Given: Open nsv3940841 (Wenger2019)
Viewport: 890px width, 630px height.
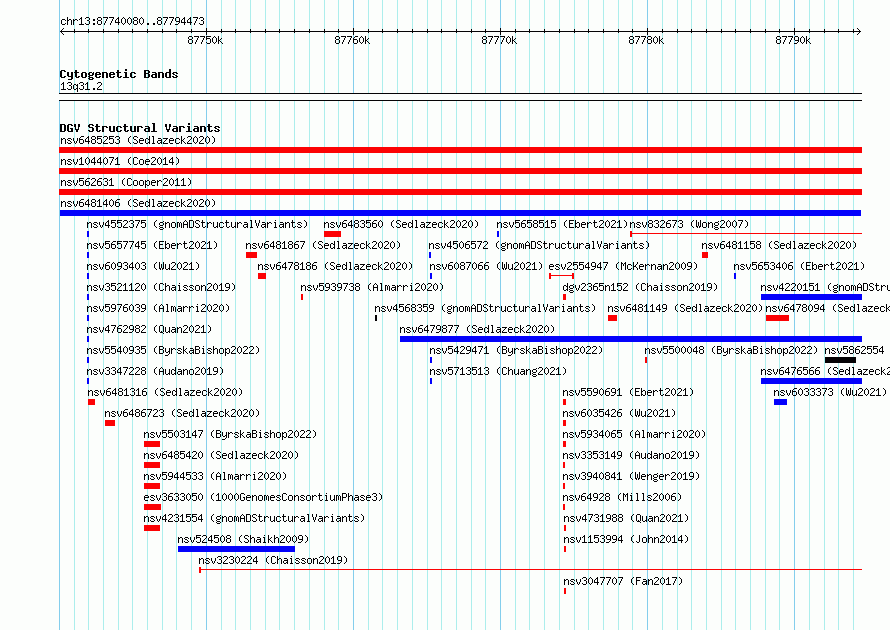Looking at the screenshot, I should tap(632, 476).
